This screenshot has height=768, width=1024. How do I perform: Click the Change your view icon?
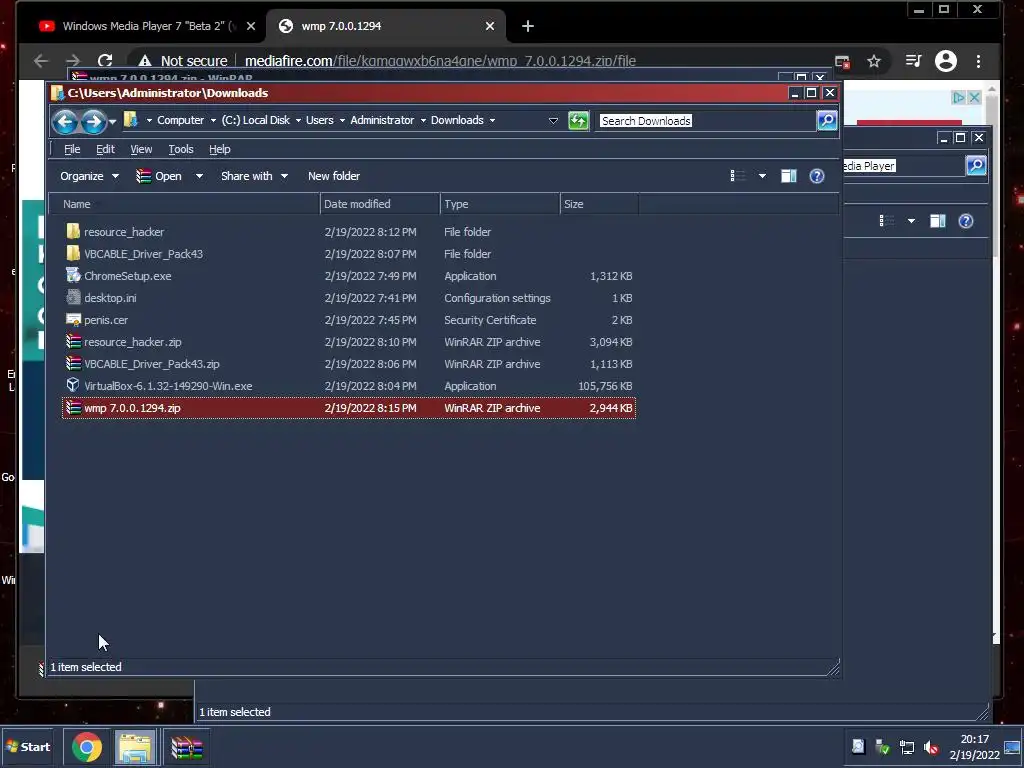point(738,176)
